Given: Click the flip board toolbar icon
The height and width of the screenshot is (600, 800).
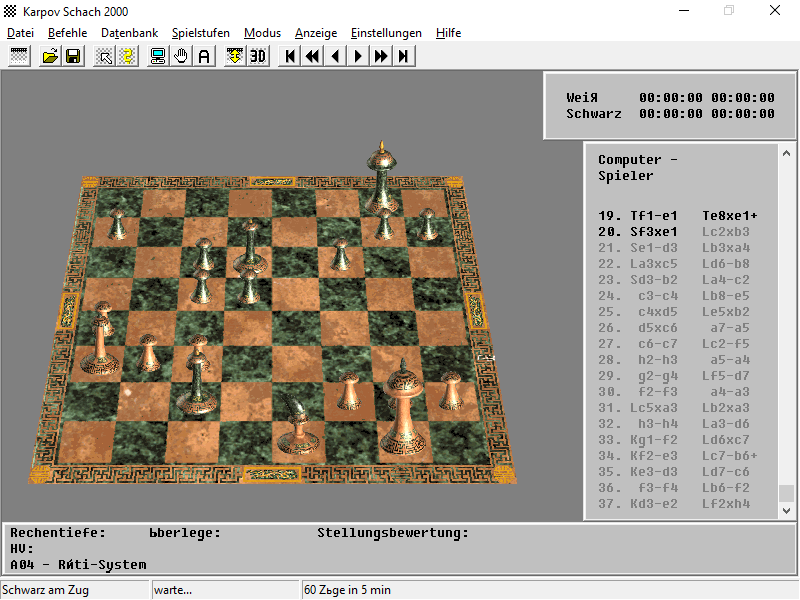Looking at the screenshot, I should point(235,56).
